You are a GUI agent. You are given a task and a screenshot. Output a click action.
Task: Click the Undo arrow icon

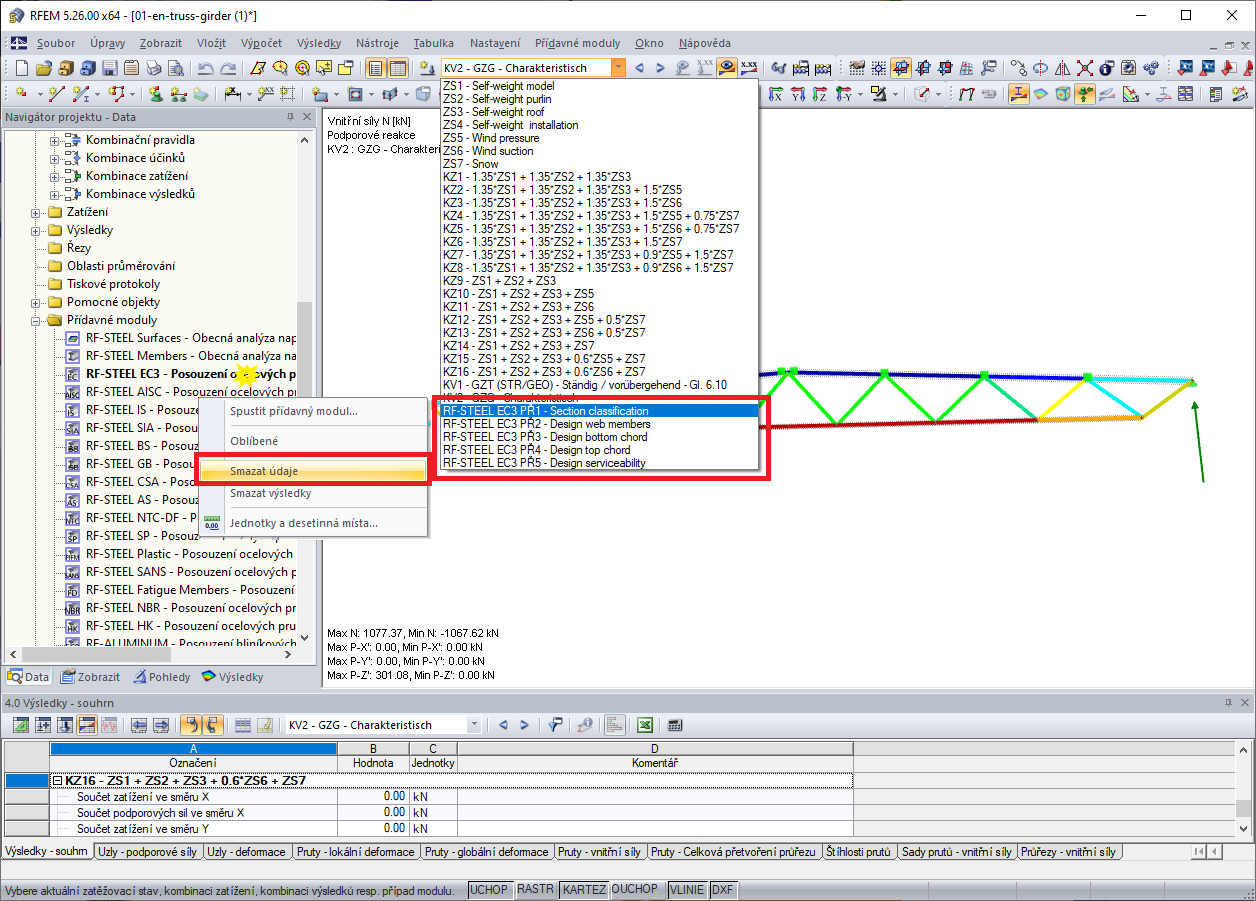206,68
